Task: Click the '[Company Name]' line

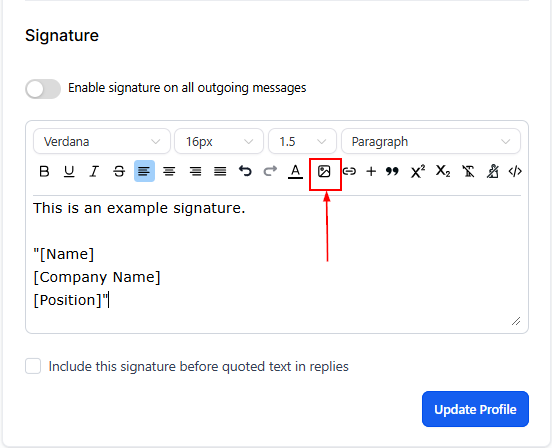Action: coord(97,277)
